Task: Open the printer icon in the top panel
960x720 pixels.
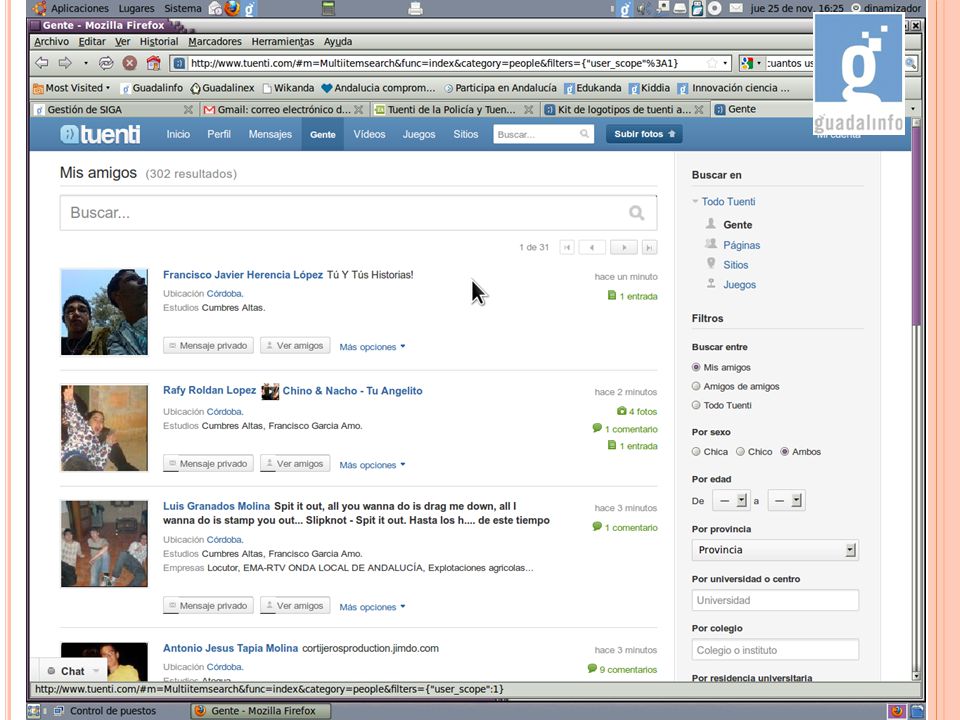Action: click(x=415, y=8)
